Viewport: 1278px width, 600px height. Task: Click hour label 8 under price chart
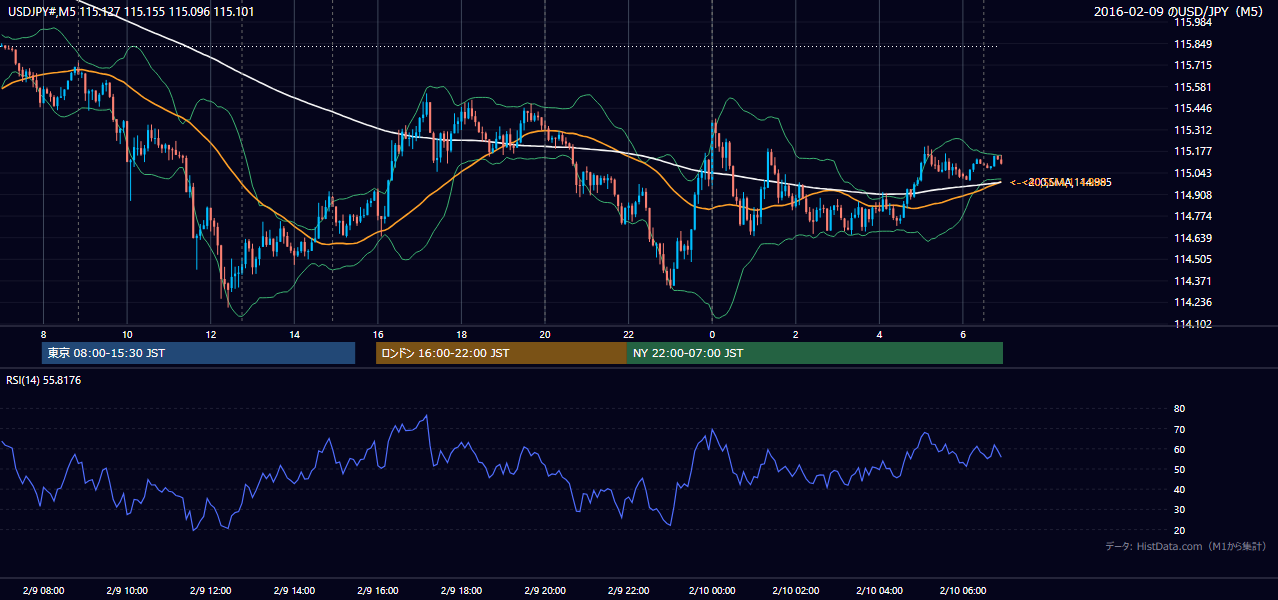click(43, 334)
